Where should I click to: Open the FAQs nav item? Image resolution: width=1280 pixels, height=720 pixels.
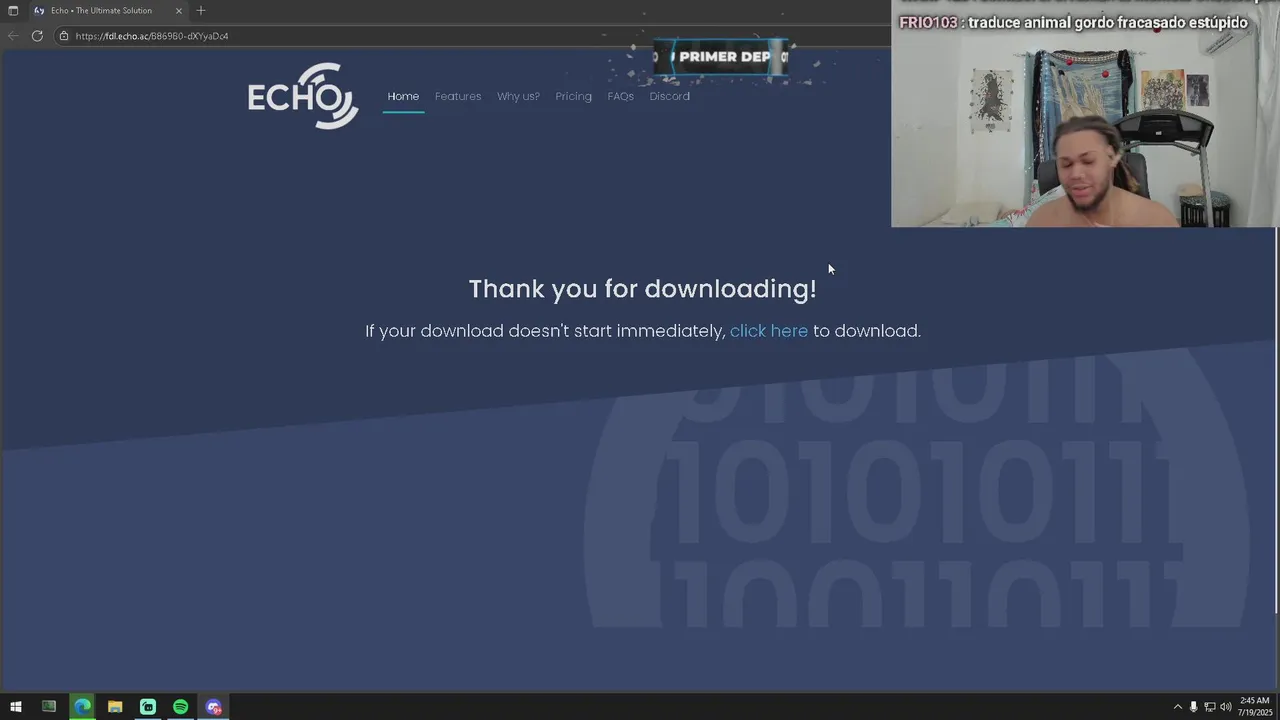point(621,96)
